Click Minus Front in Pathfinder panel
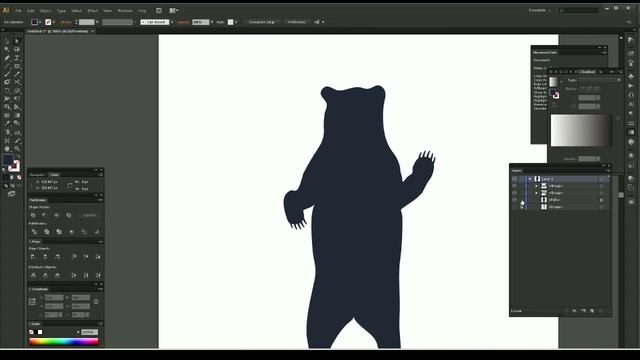Image resolution: width=640 pixels, height=360 pixels. pyautogui.click(x=45, y=215)
